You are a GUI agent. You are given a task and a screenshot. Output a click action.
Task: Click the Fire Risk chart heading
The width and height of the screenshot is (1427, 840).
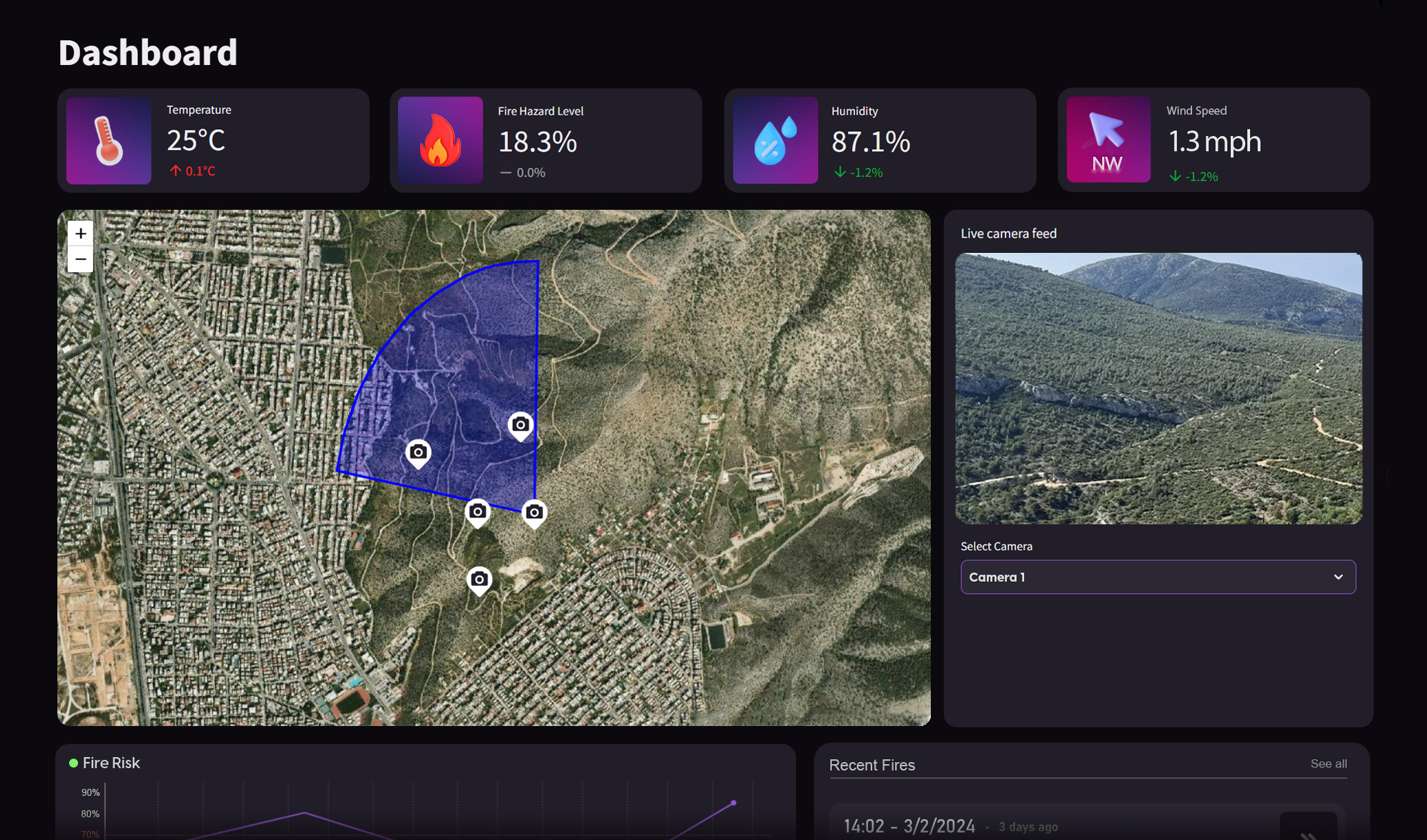pos(111,763)
